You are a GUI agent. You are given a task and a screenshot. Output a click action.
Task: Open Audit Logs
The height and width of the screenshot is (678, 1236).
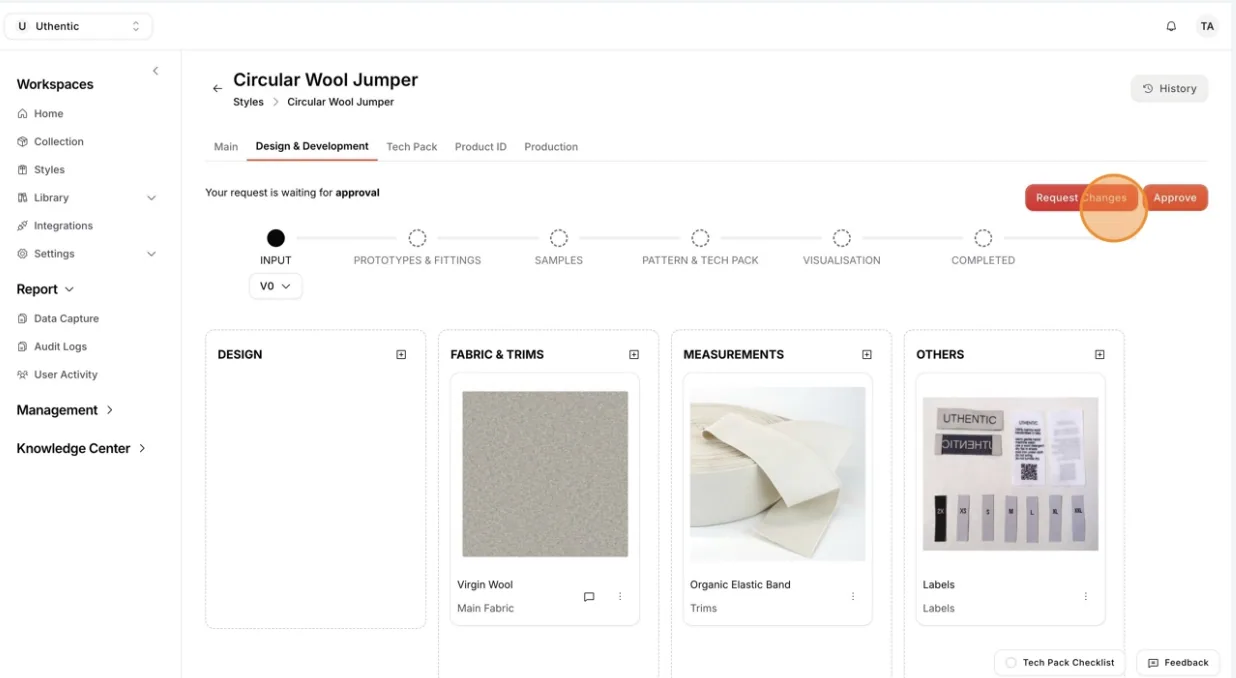click(52, 347)
